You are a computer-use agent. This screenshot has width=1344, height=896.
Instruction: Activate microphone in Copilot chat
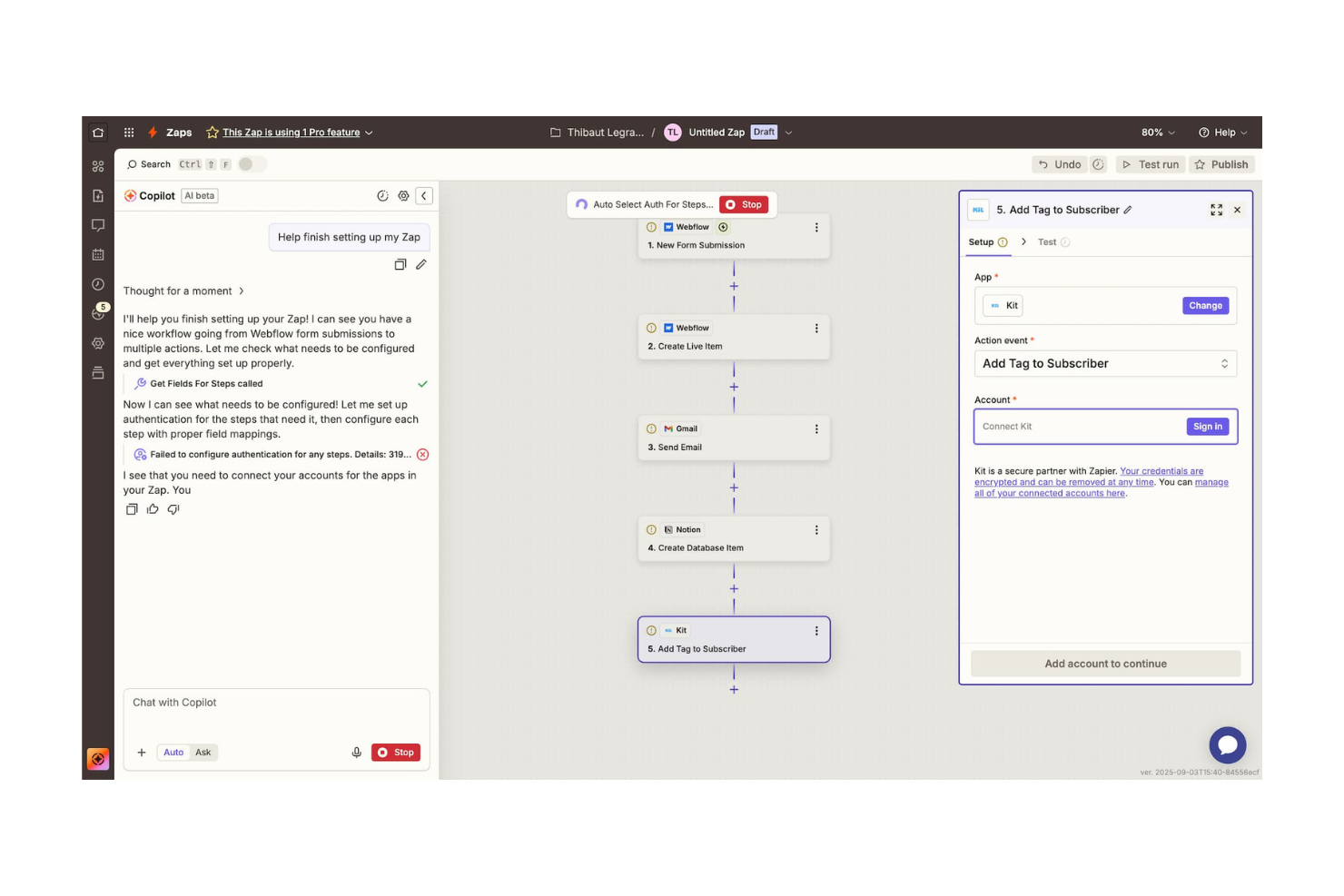coord(357,753)
